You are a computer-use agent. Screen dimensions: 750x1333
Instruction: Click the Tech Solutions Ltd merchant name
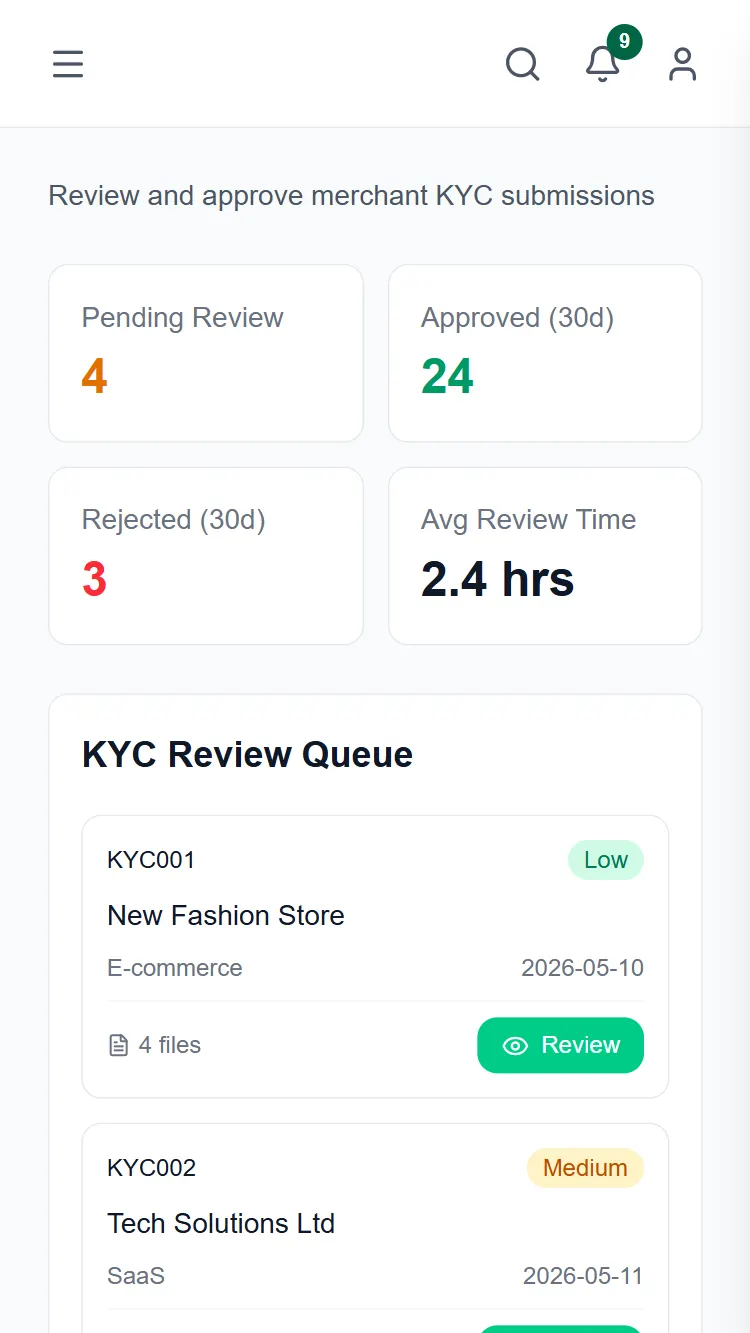tap(221, 1223)
